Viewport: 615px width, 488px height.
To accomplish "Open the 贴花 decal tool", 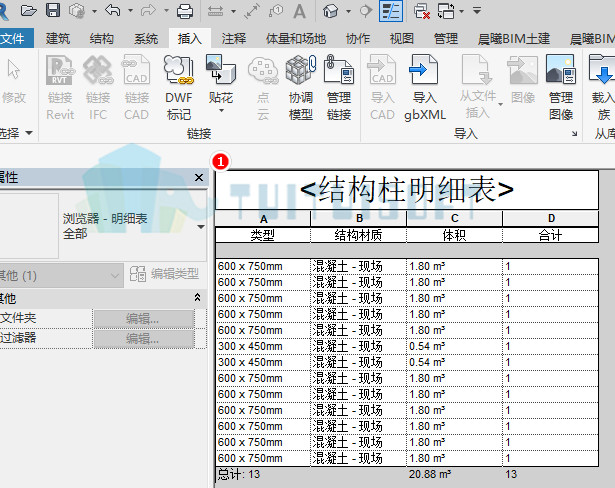I will tap(220, 78).
